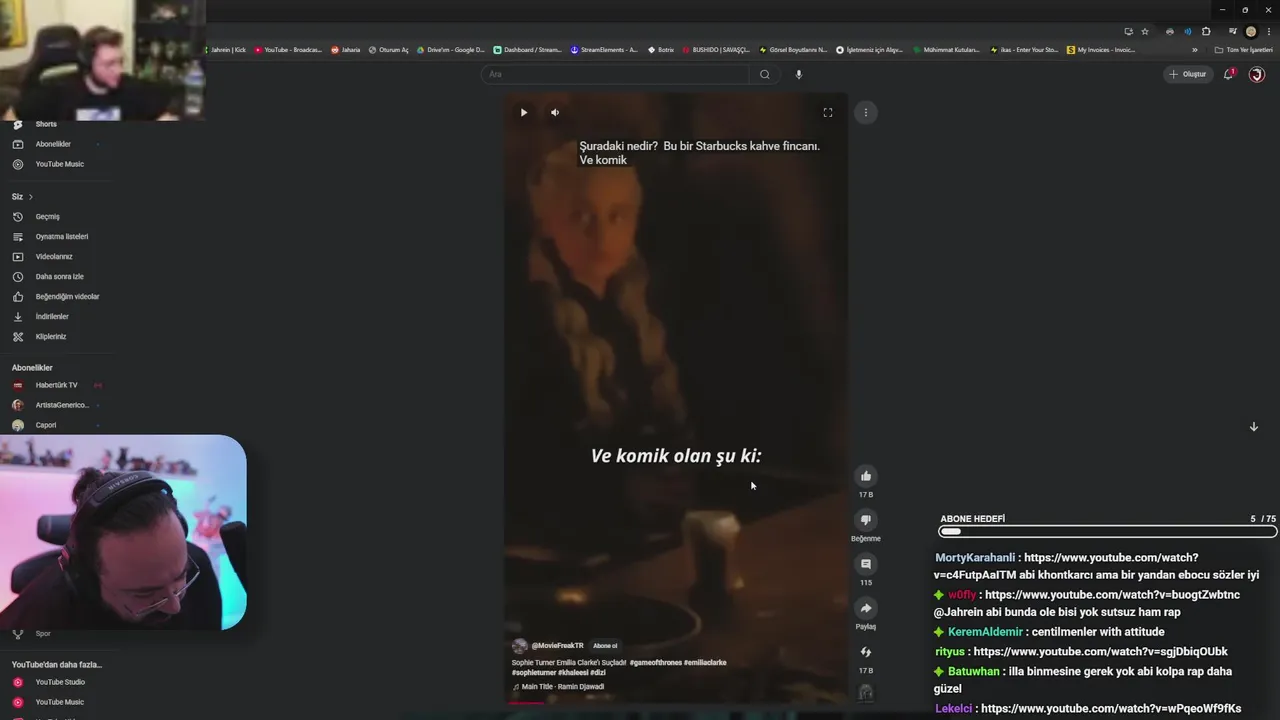Open Lekelci's YouTube link in chat
This screenshot has width=1280, height=720.
pyautogui.click(x=1111, y=709)
